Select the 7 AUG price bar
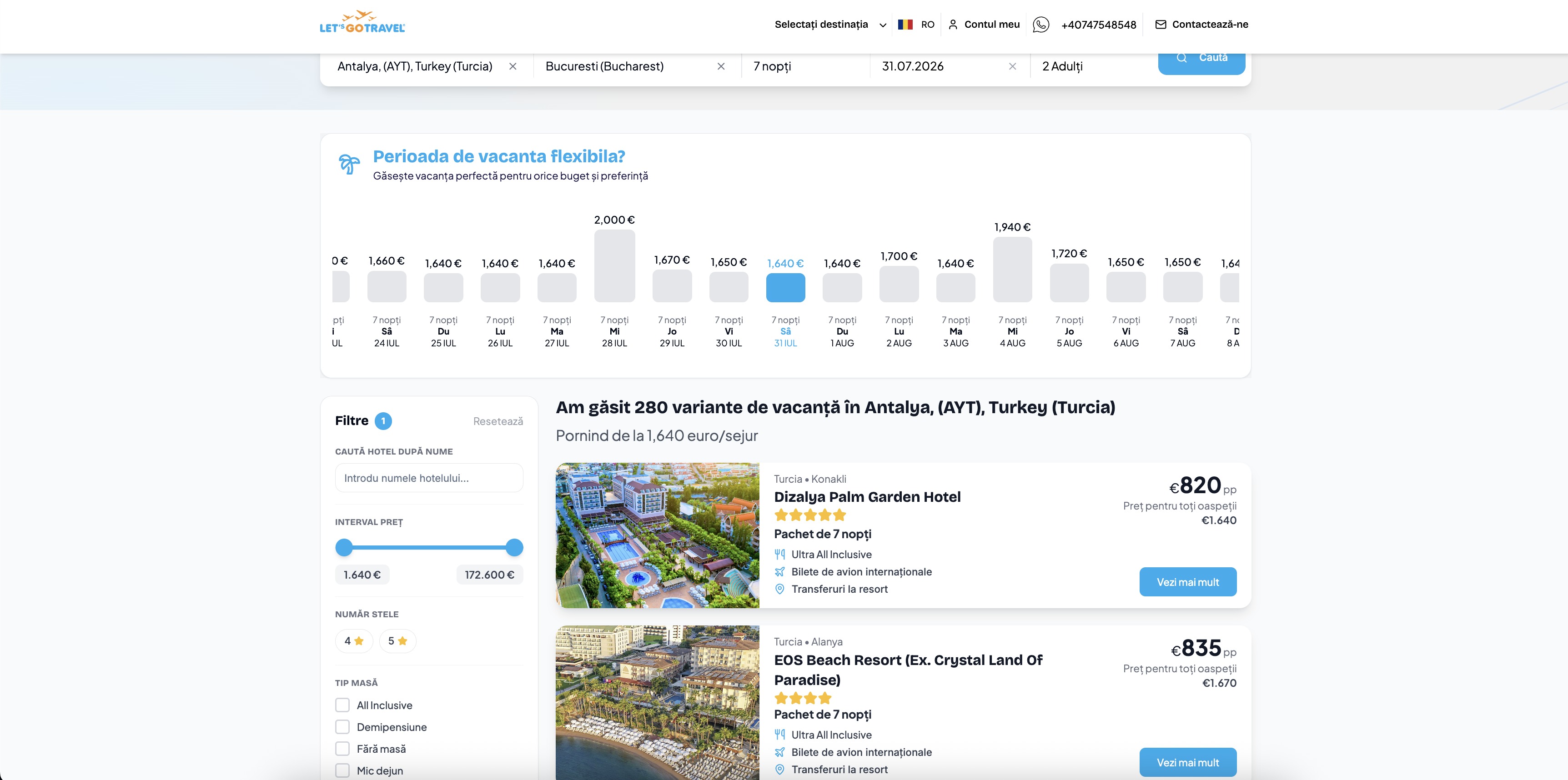This screenshot has width=1568, height=780. click(1183, 286)
